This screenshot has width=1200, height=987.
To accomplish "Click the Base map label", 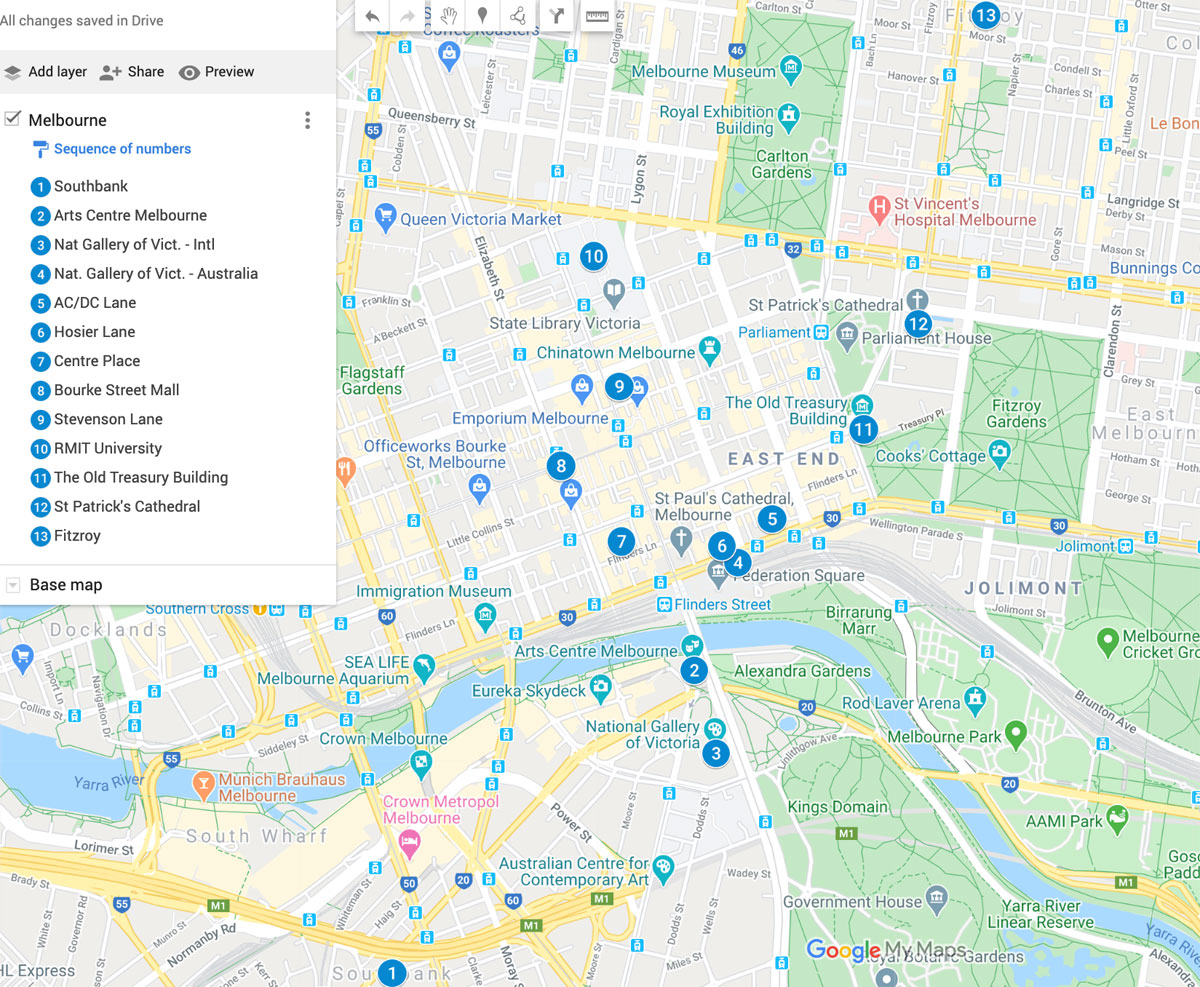I will coord(66,585).
